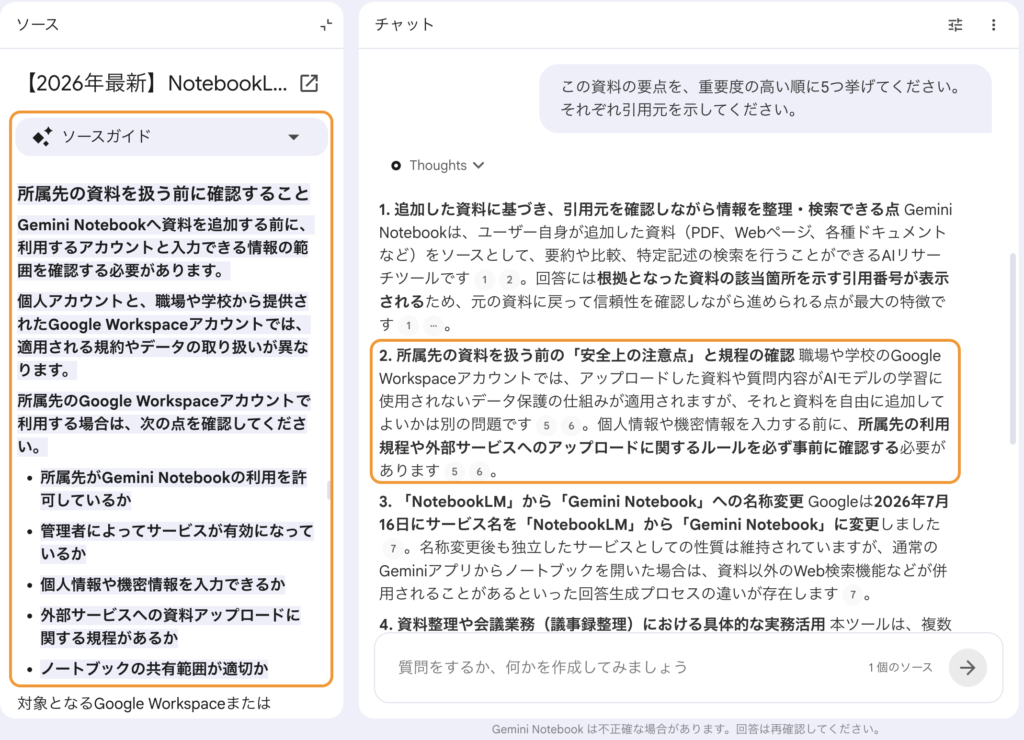
Task: Open citation 7 after 存在します
Action: coord(852,594)
